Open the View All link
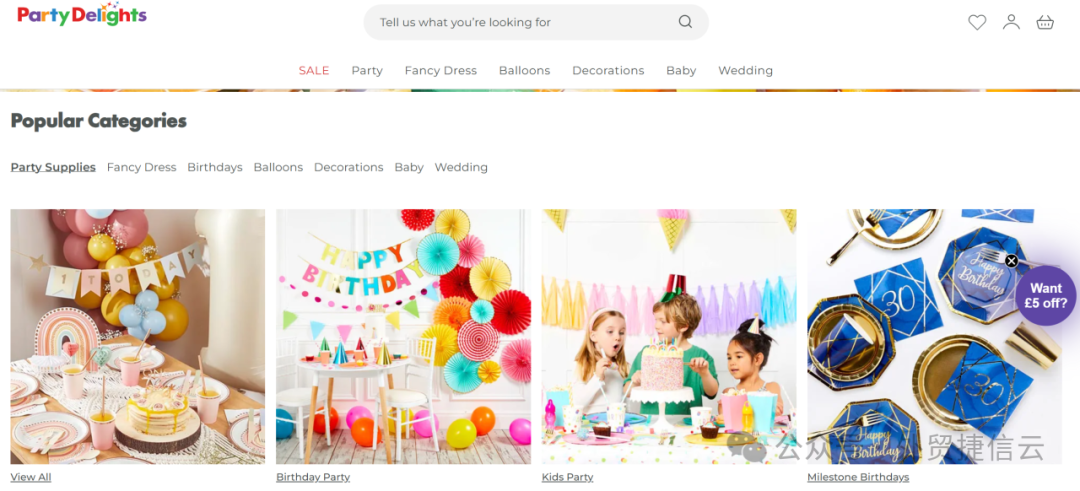This screenshot has width=1080, height=491. [31, 477]
